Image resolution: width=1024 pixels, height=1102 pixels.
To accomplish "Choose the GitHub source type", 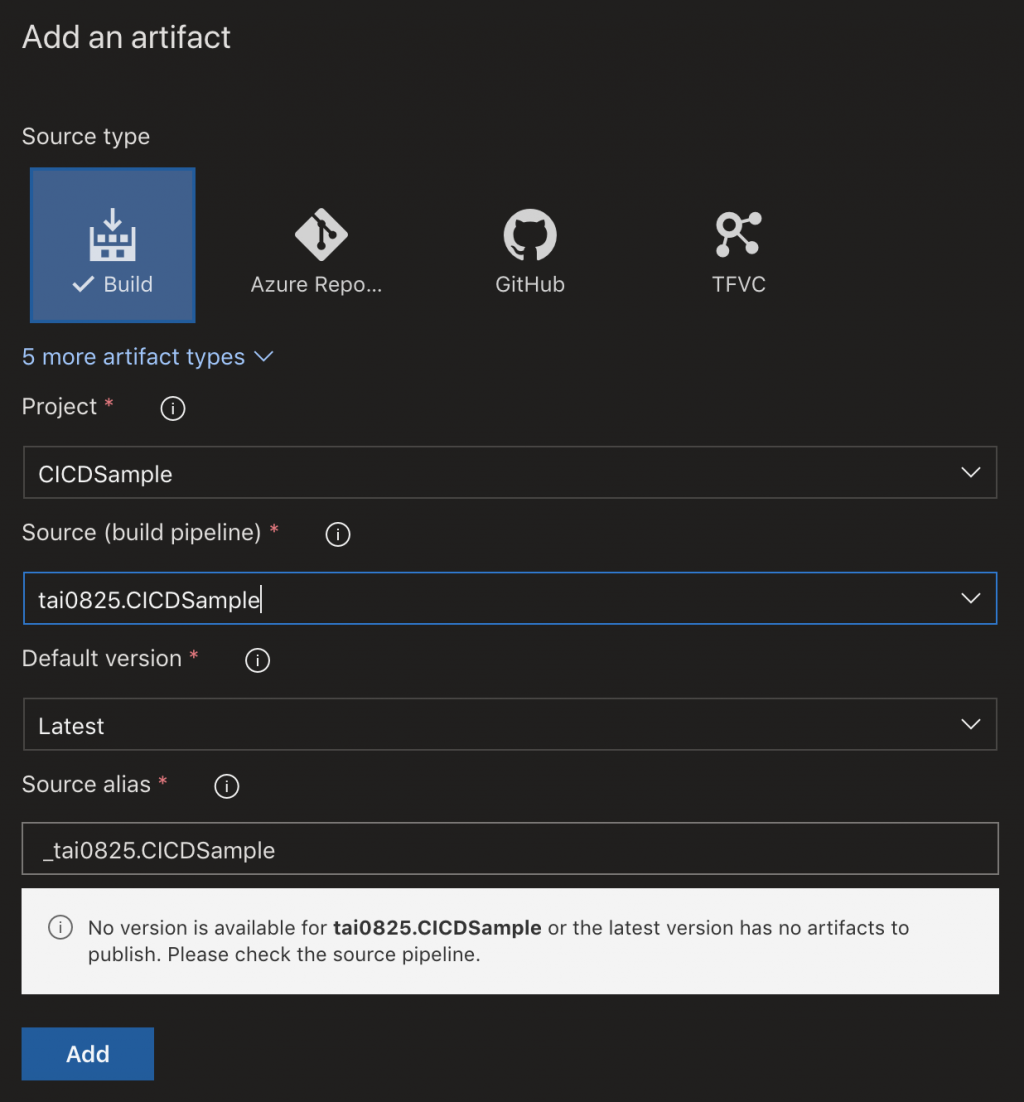I will 530,252.
